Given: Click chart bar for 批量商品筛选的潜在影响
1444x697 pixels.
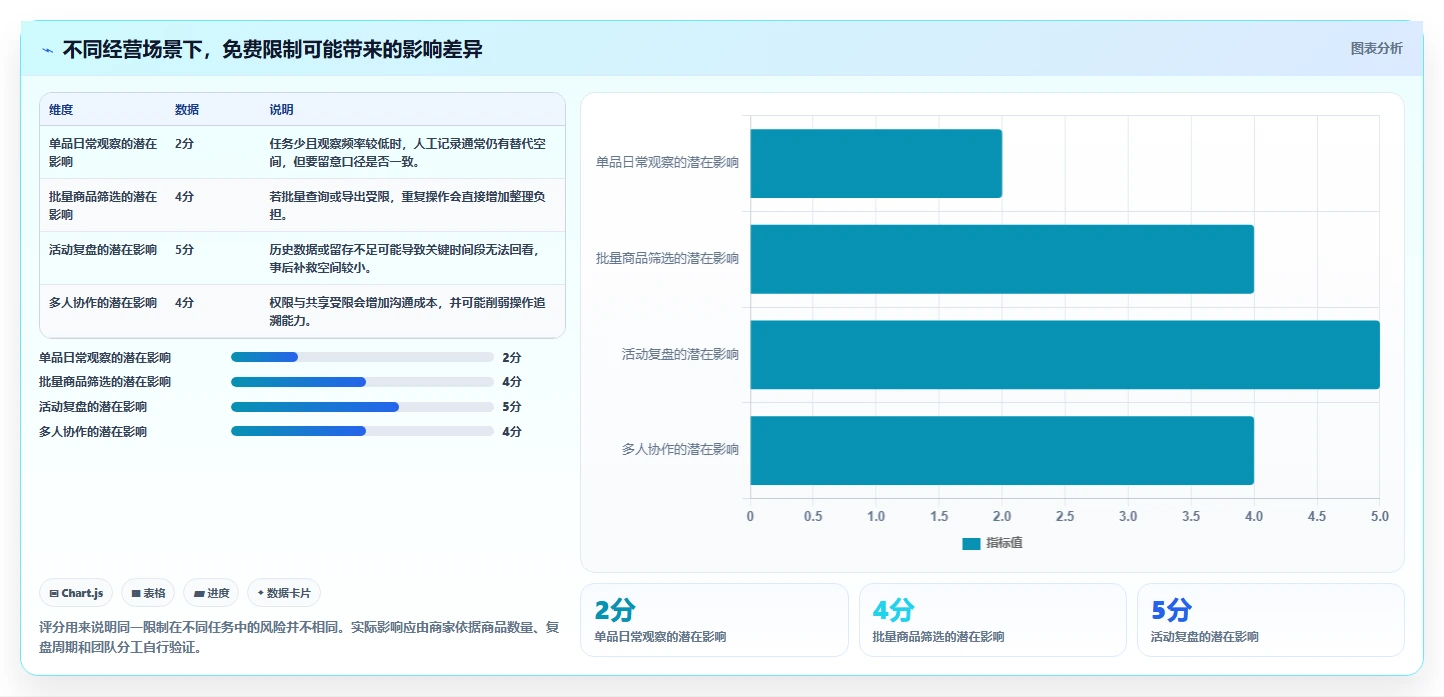Looking at the screenshot, I should (1002, 259).
